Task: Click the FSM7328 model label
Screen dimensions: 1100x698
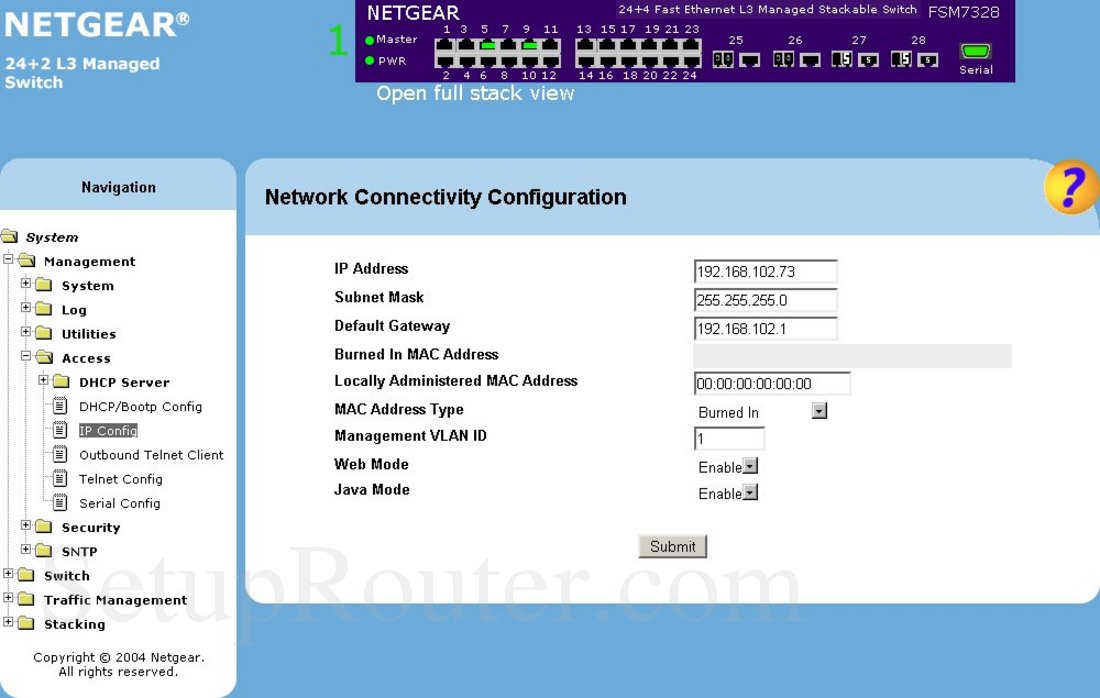Action: tap(963, 12)
